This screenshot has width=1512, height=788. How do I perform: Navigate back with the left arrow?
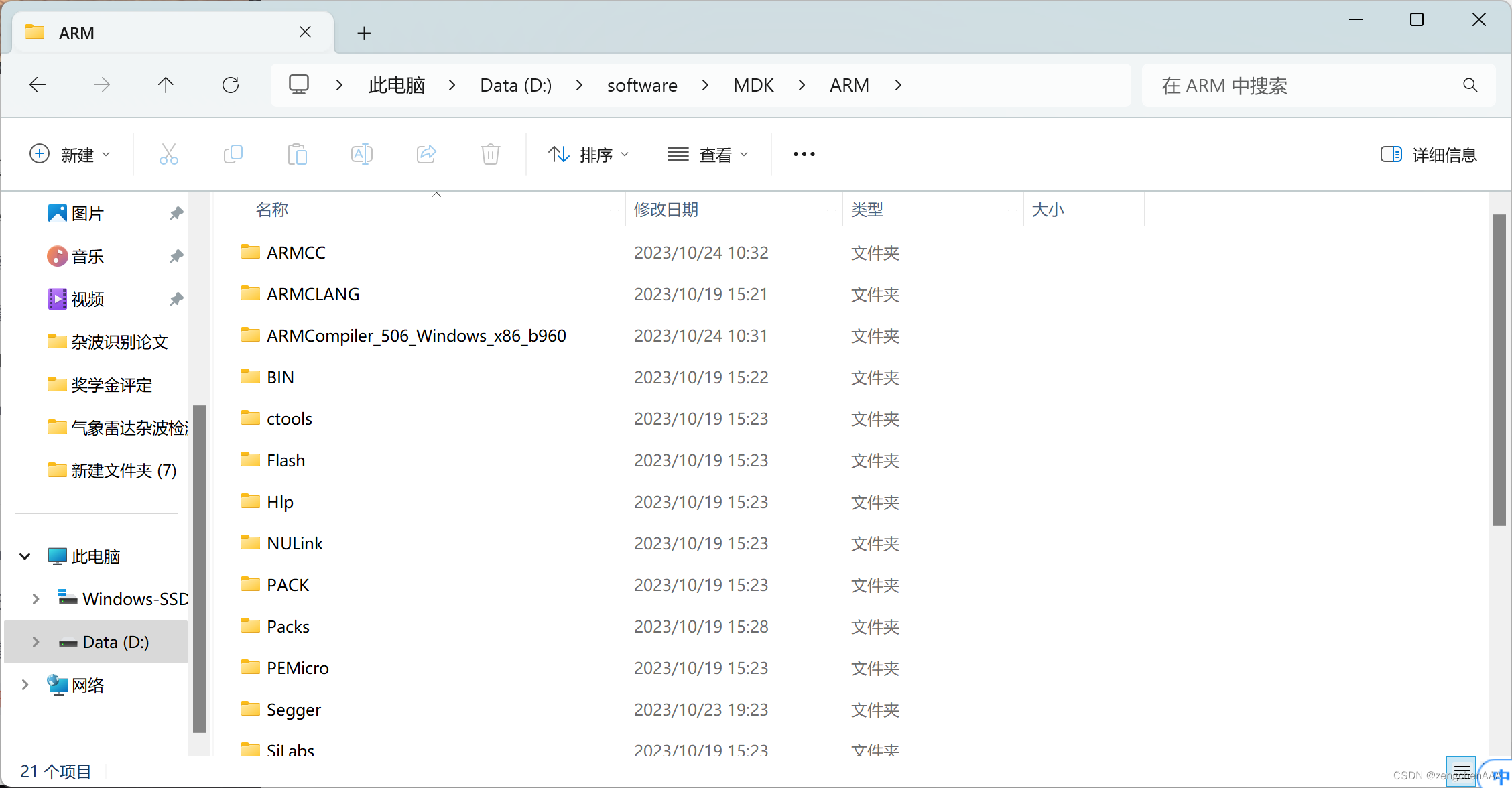pyautogui.click(x=38, y=85)
